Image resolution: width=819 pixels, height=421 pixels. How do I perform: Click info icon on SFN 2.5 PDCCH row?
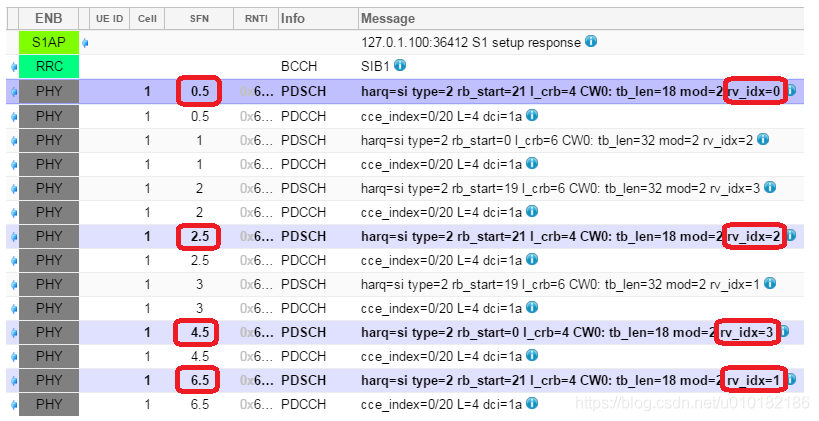click(532, 259)
